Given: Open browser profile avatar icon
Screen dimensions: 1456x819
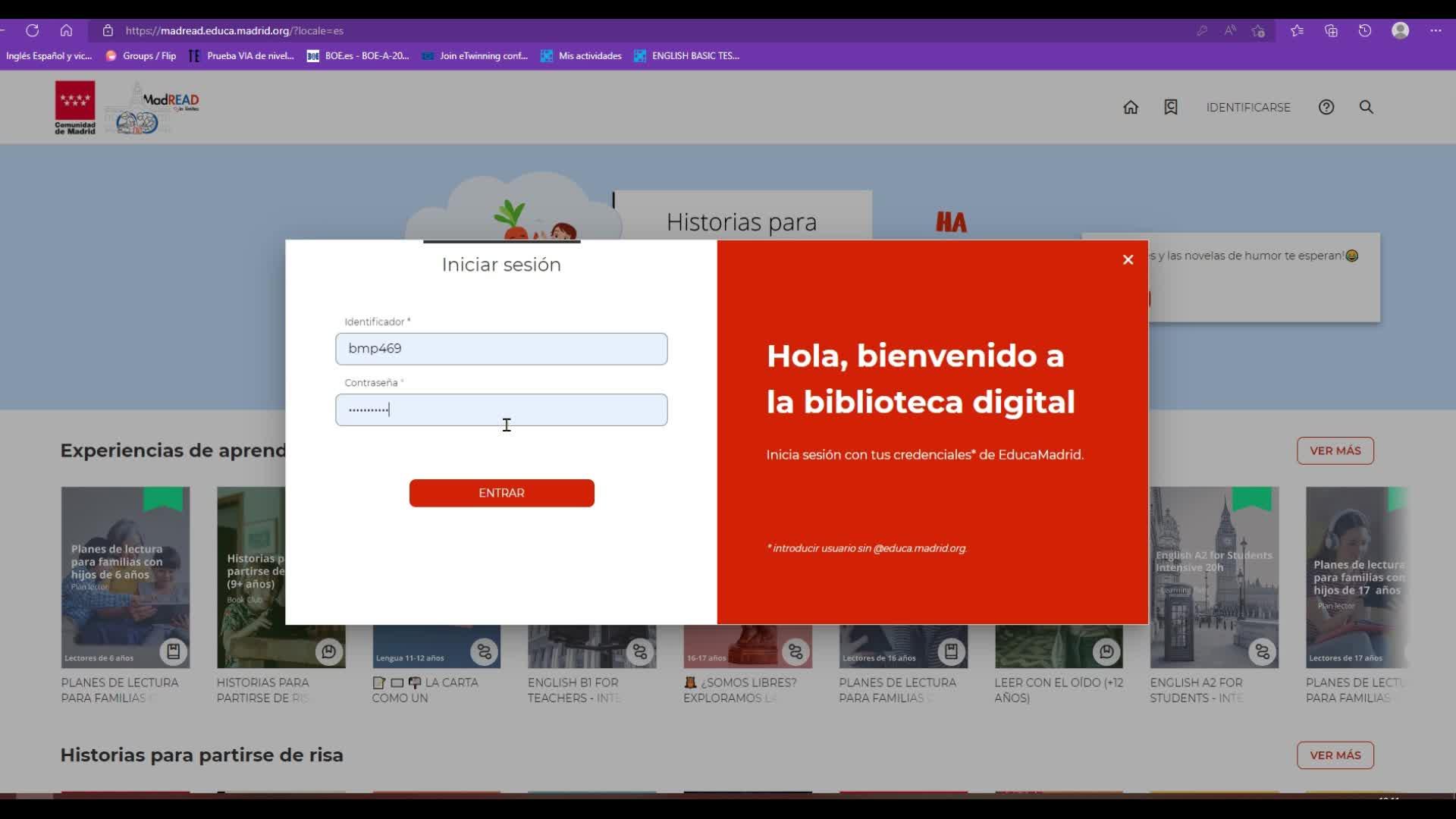Looking at the screenshot, I should pyautogui.click(x=1400, y=30).
